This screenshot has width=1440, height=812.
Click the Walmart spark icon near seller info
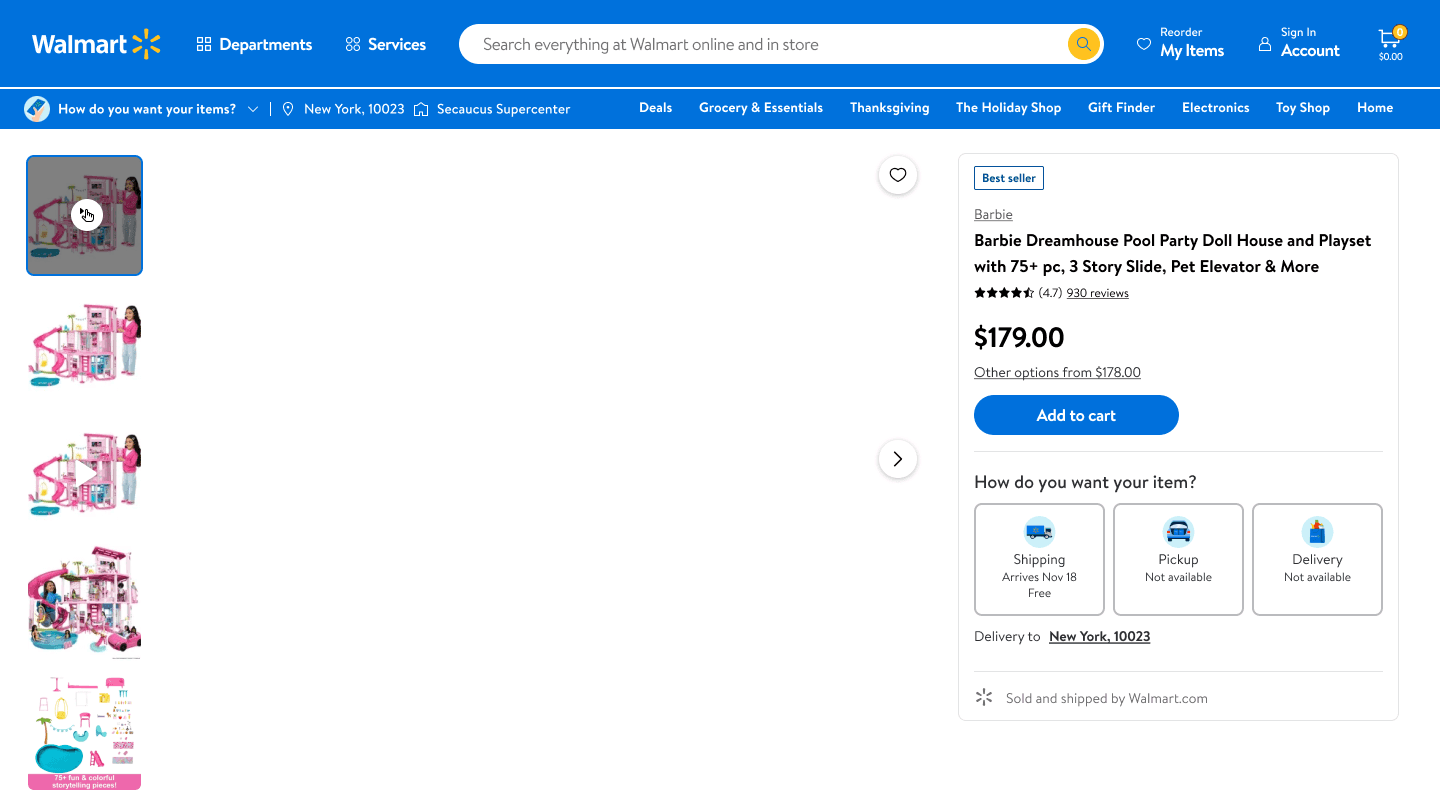(x=984, y=697)
